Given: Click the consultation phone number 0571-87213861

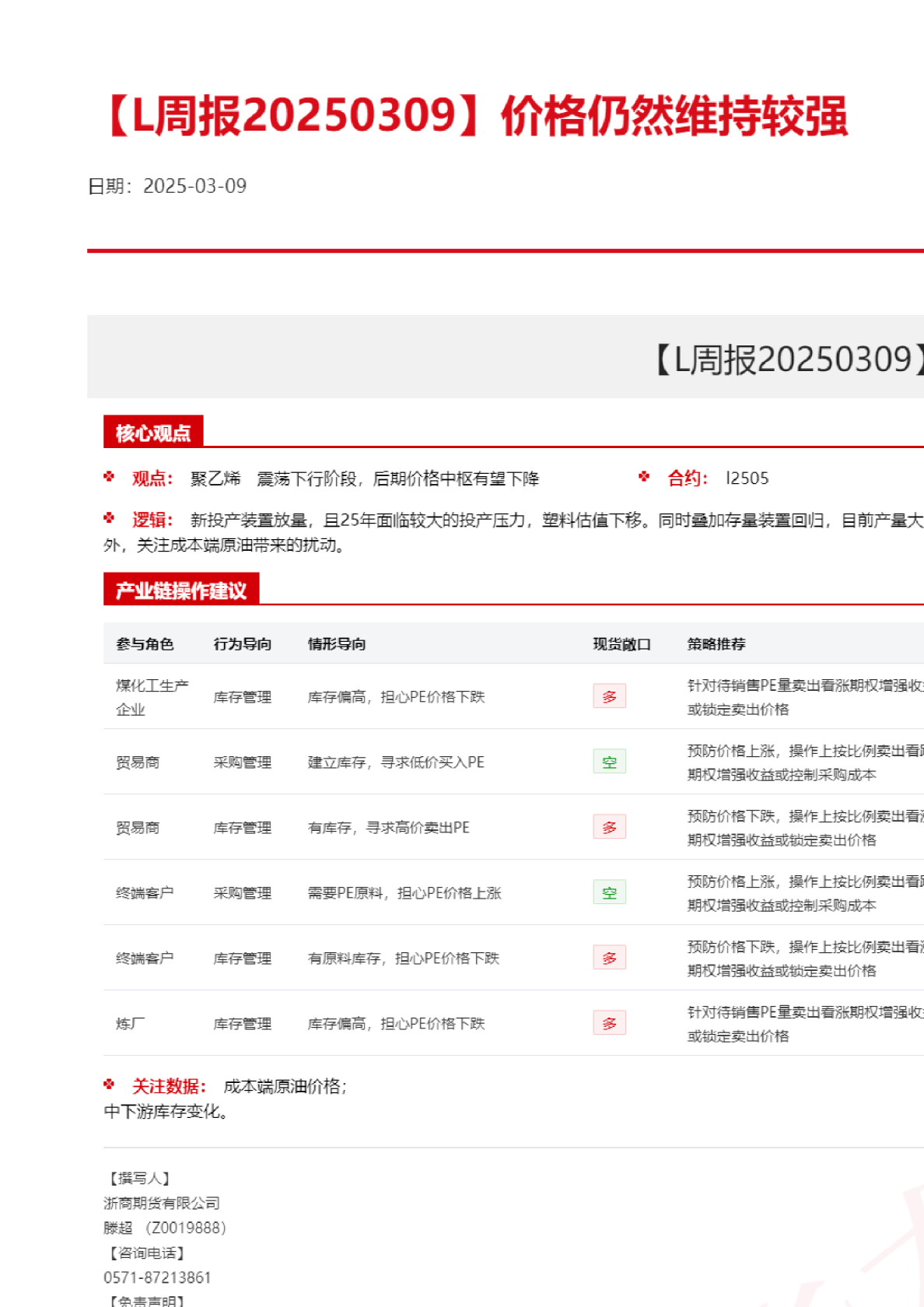Looking at the screenshot, I should (x=157, y=1277).
